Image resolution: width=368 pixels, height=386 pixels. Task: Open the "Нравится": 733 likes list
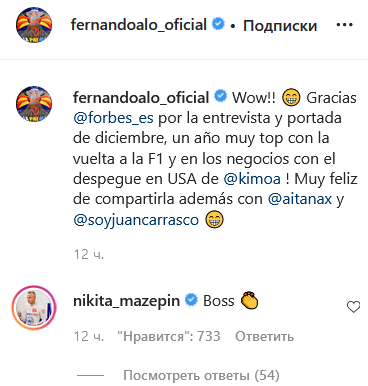pos(169,336)
